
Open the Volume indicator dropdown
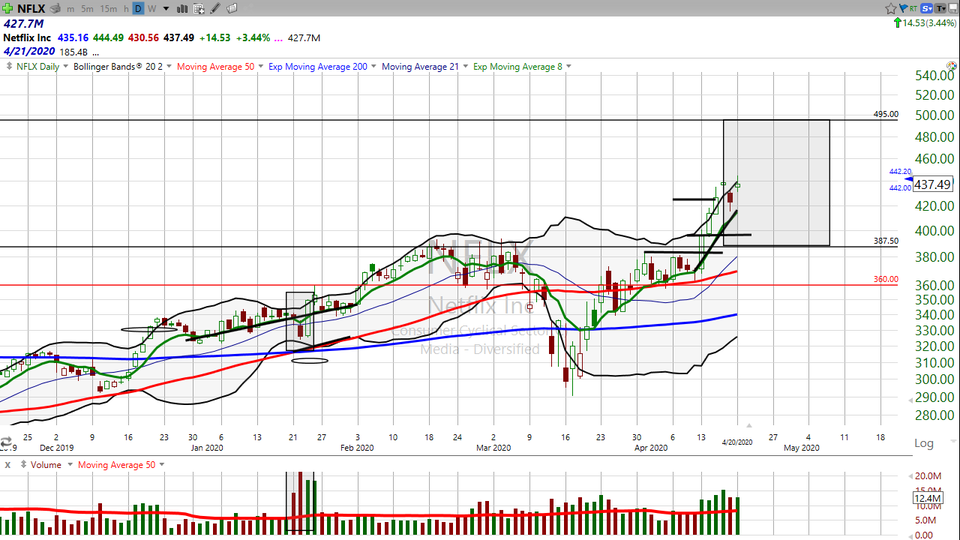[70, 465]
